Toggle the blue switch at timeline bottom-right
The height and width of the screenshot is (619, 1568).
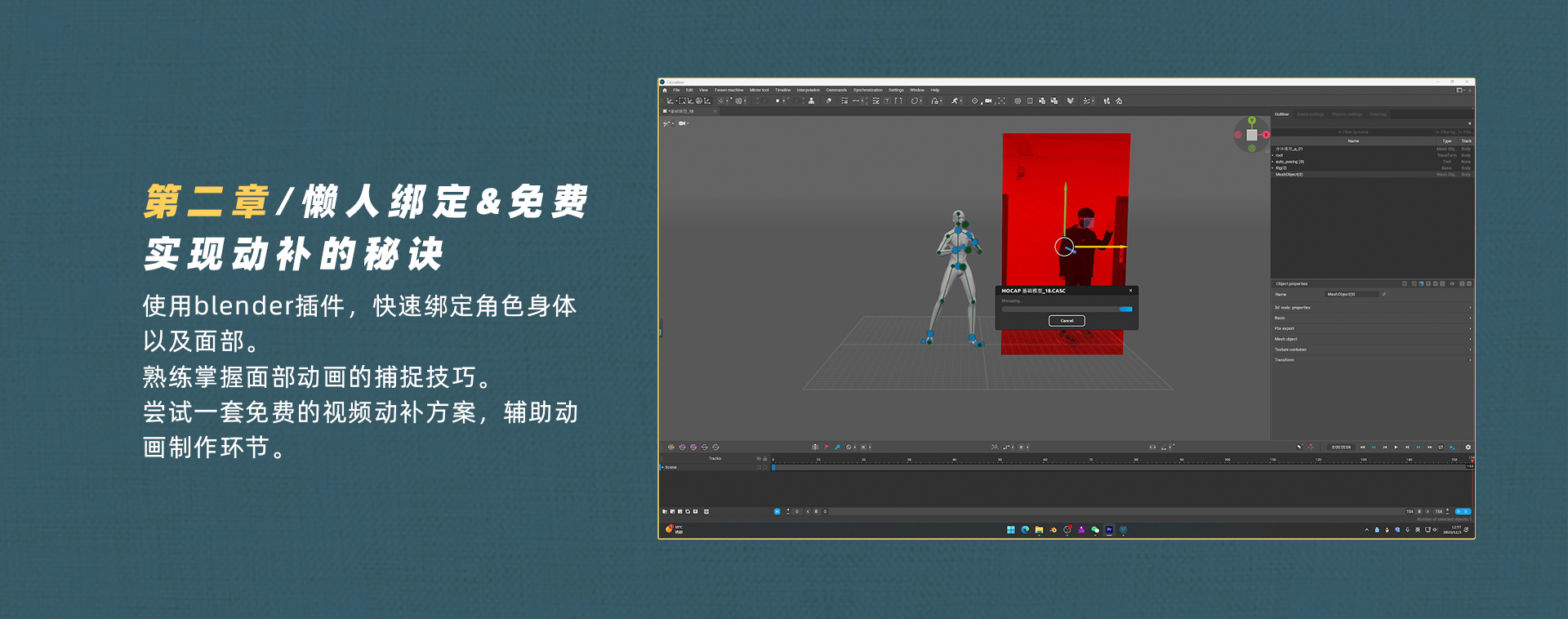pyautogui.click(x=1463, y=511)
